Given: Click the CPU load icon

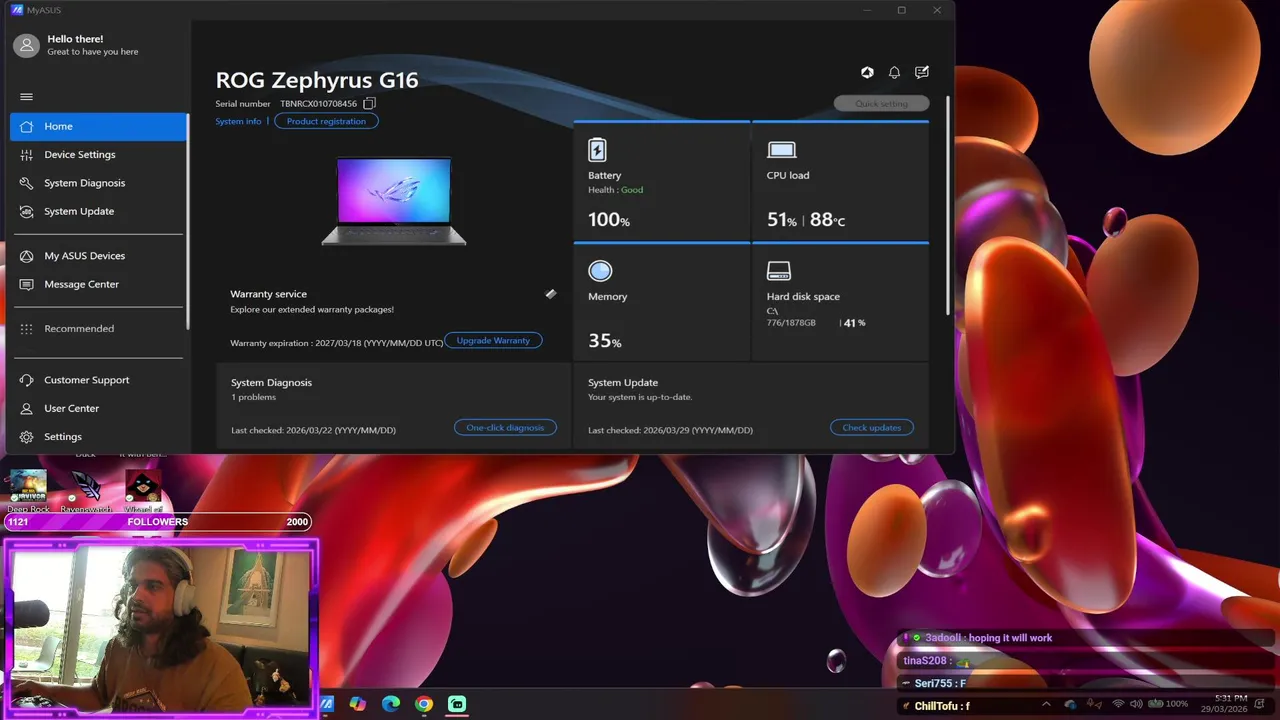Looking at the screenshot, I should tap(781, 150).
